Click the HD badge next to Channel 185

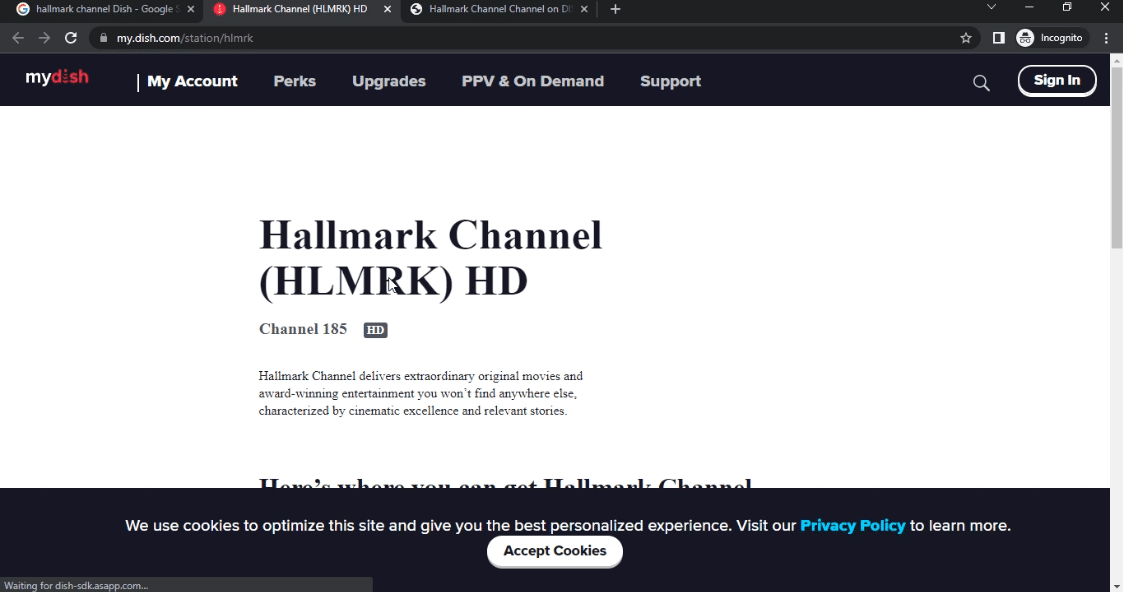375,330
